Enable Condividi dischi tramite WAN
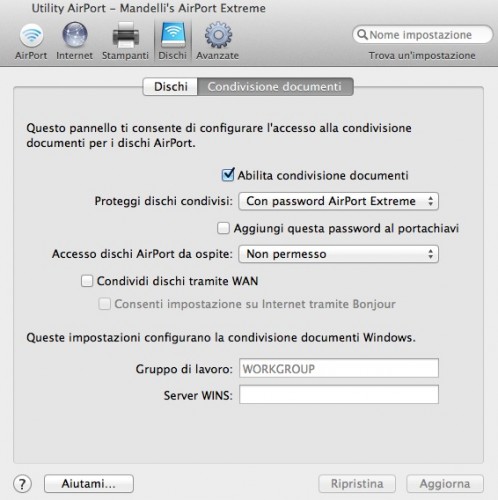 point(87,281)
